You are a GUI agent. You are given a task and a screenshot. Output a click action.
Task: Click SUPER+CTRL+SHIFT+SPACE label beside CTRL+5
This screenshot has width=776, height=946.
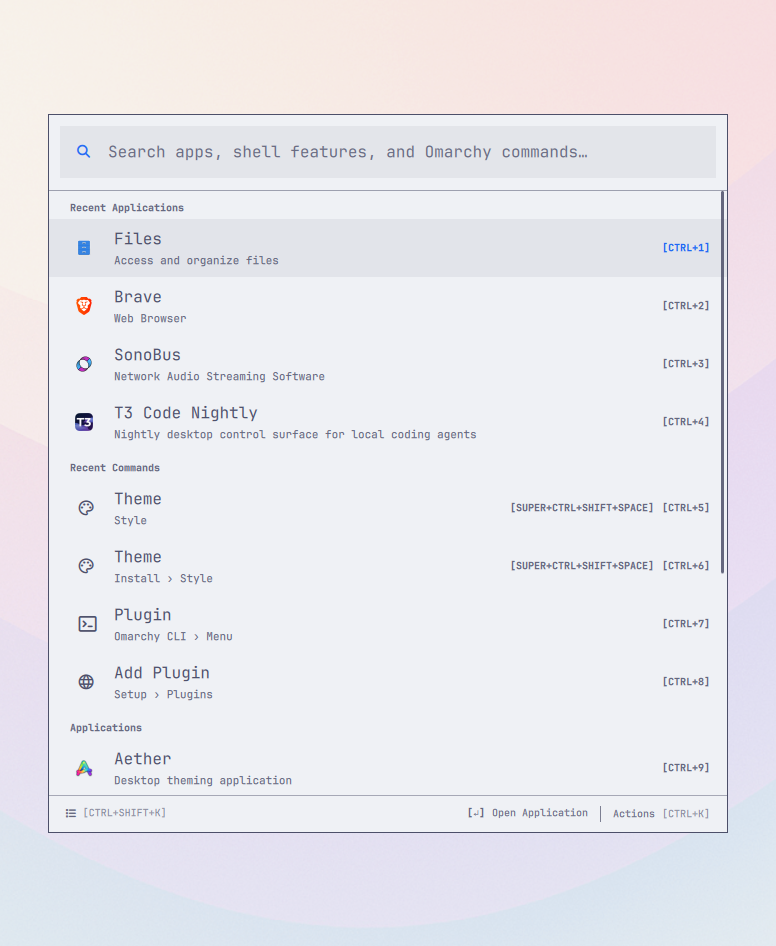582,508
